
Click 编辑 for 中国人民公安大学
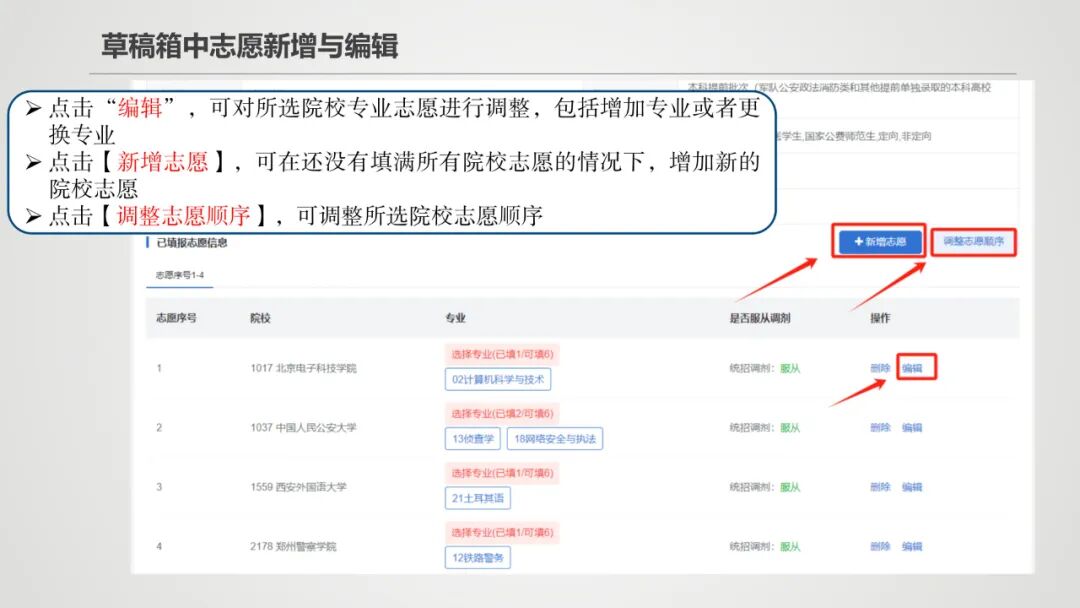click(913, 426)
